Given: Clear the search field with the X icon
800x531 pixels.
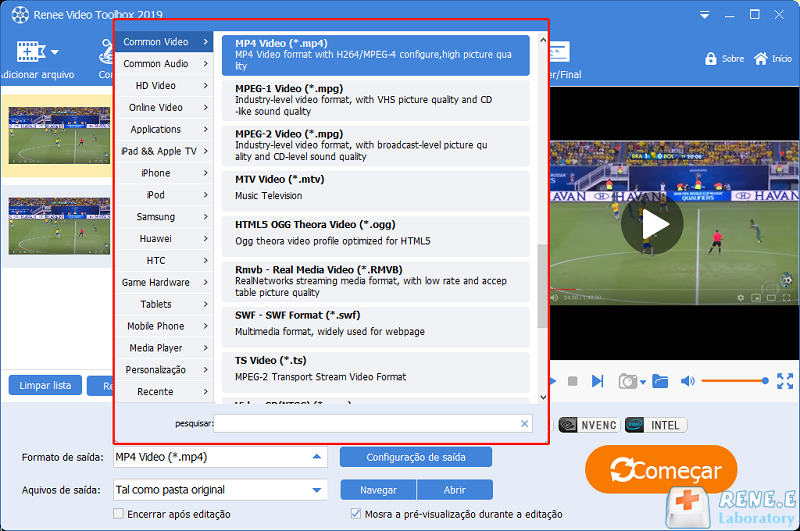Looking at the screenshot, I should pyautogui.click(x=524, y=423).
